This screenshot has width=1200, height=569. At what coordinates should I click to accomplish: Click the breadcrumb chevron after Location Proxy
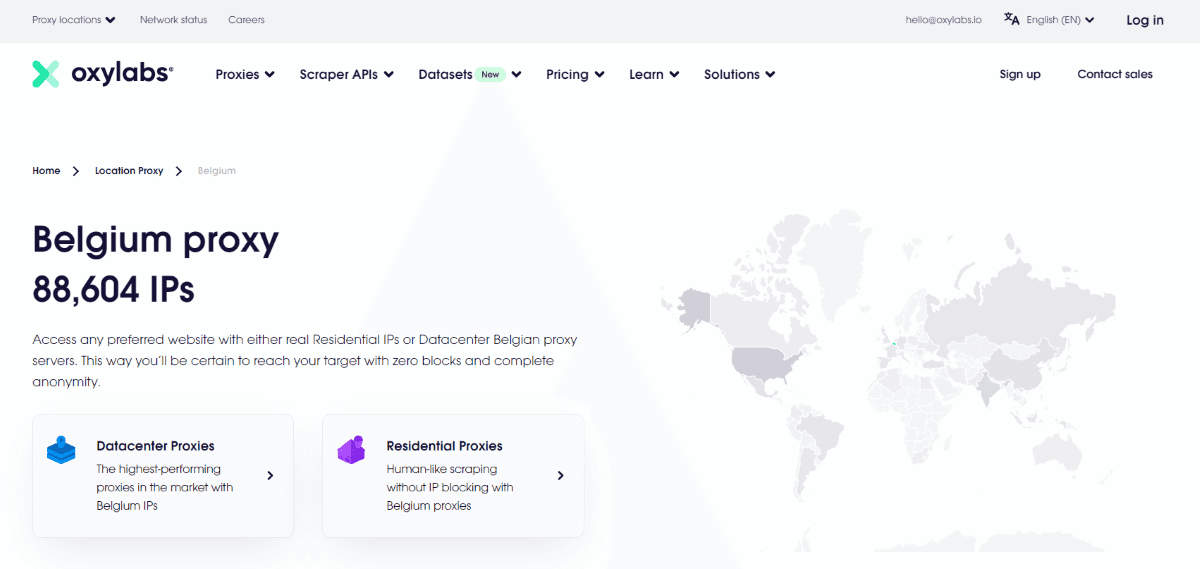[x=179, y=171]
